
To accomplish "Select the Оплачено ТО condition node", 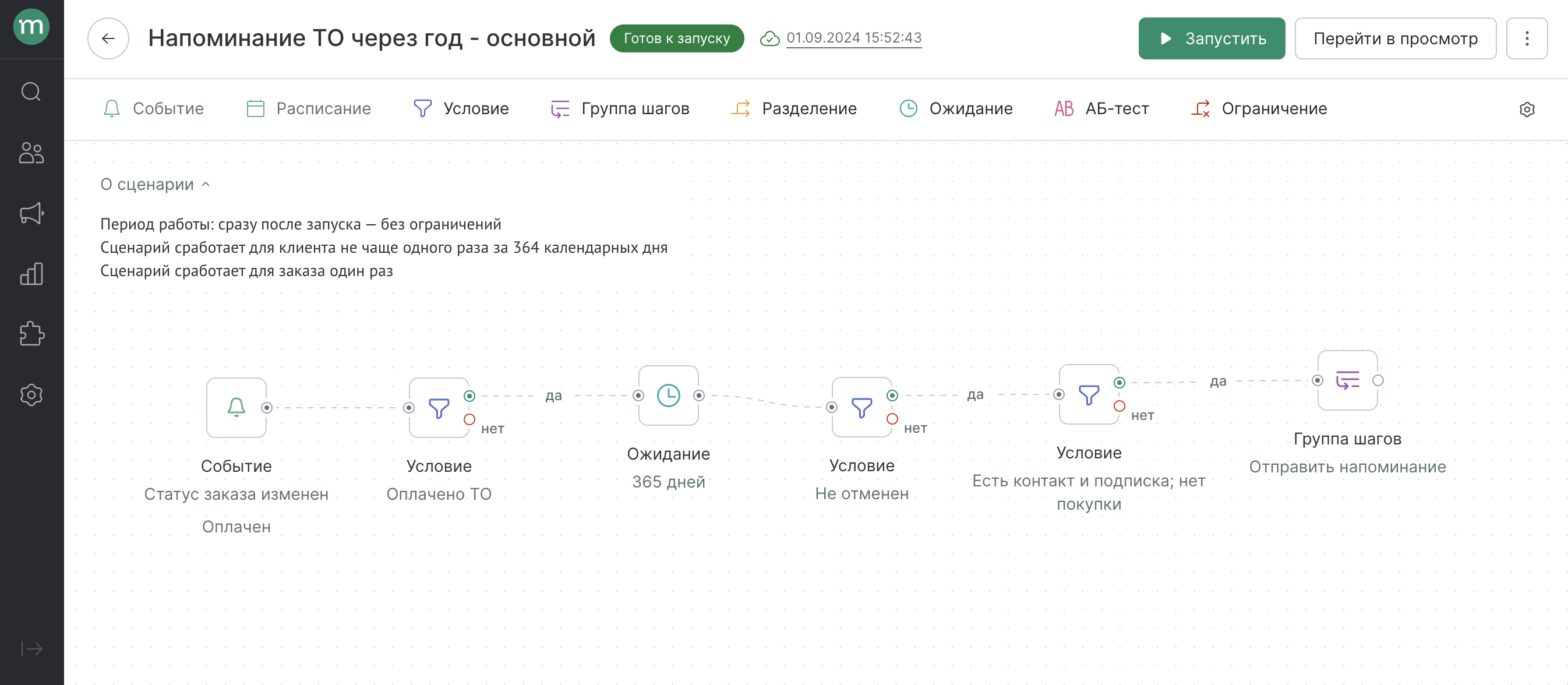I will [439, 407].
